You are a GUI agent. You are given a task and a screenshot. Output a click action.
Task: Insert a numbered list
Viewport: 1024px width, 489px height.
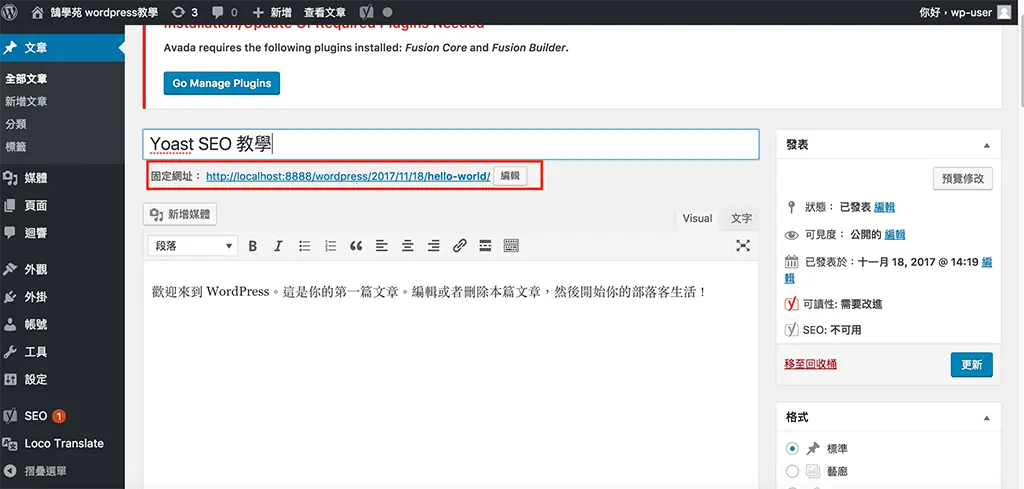tap(330, 245)
